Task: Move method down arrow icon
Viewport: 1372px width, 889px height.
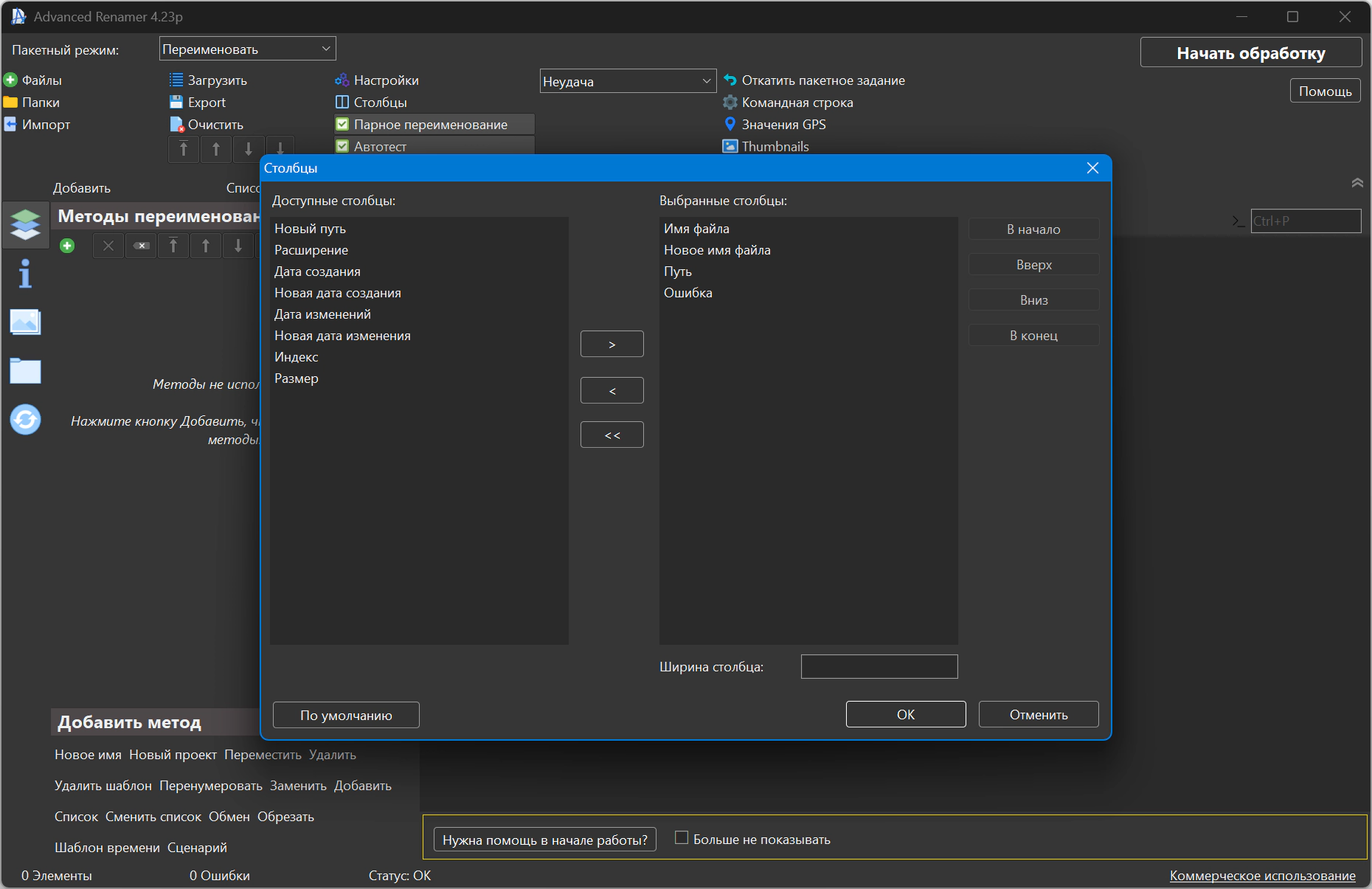Action: tap(238, 246)
